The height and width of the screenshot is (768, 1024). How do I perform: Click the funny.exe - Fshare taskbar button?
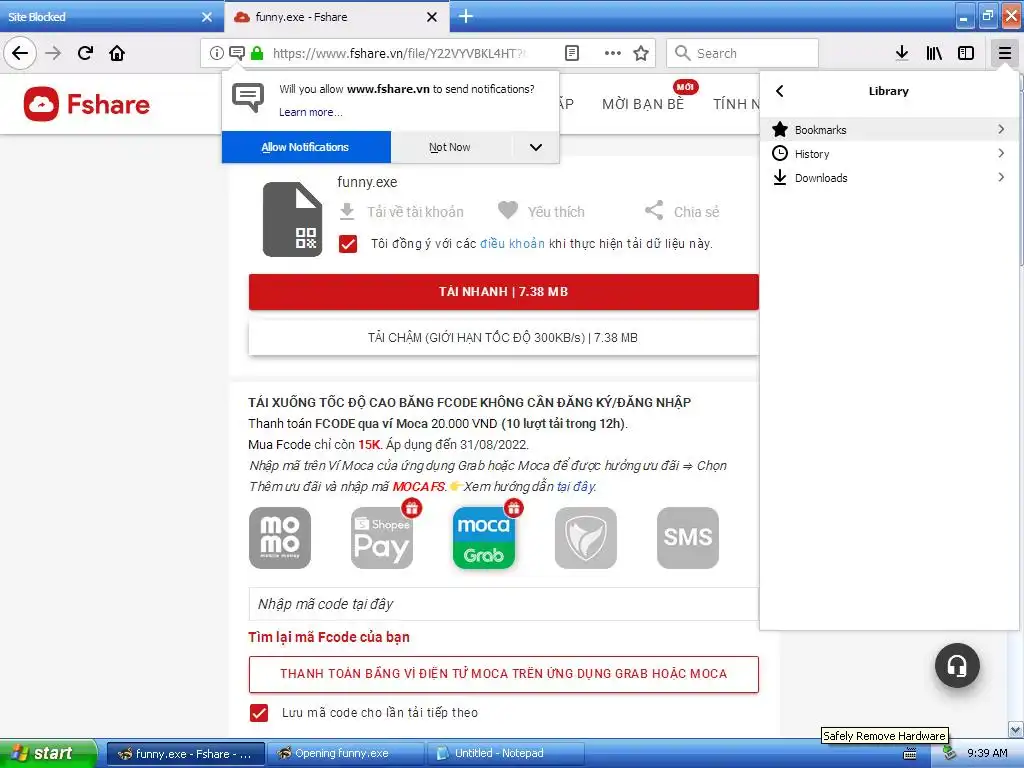tap(185, 753)
